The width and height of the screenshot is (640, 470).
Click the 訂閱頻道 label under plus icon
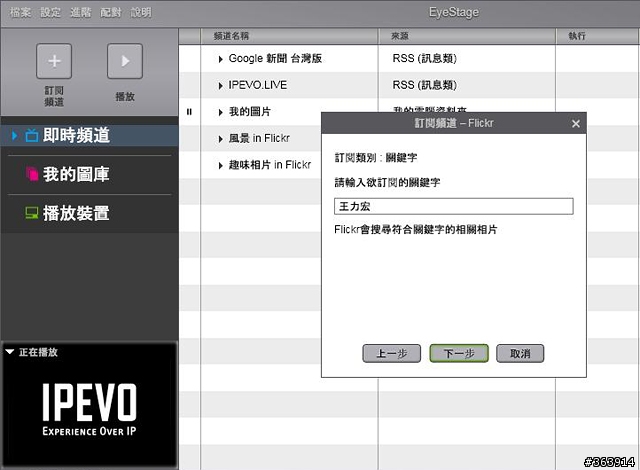point(54,96)
